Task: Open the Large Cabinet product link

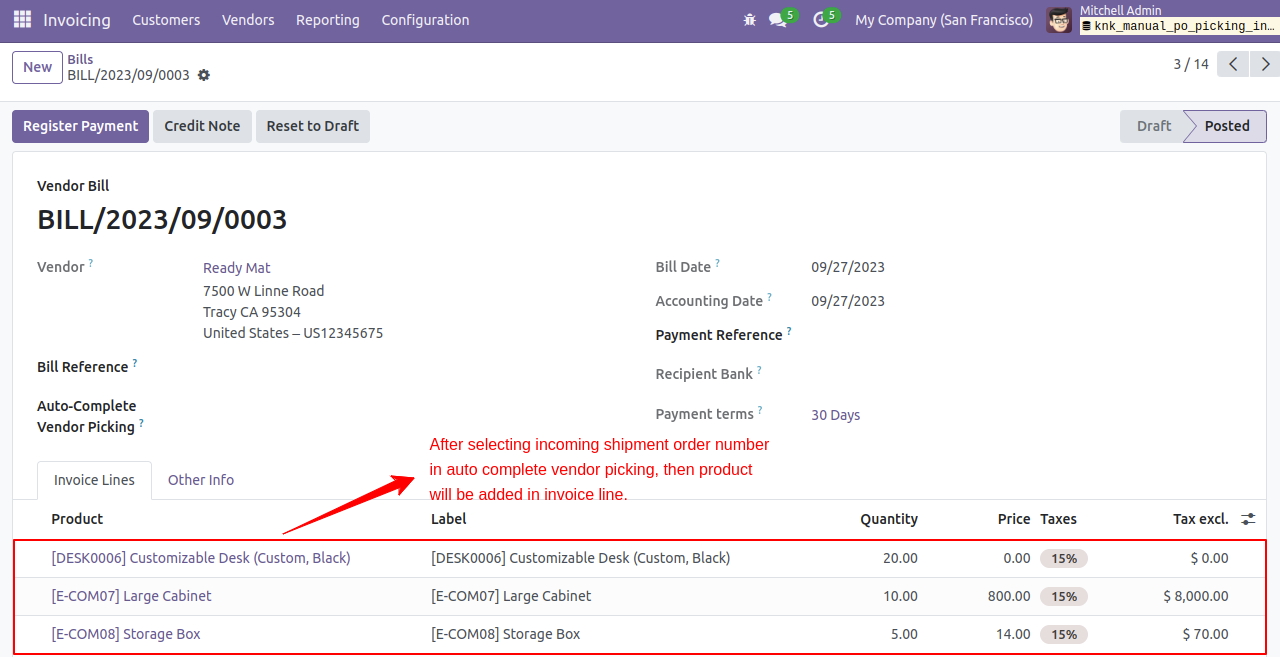Action: [132, 596]
